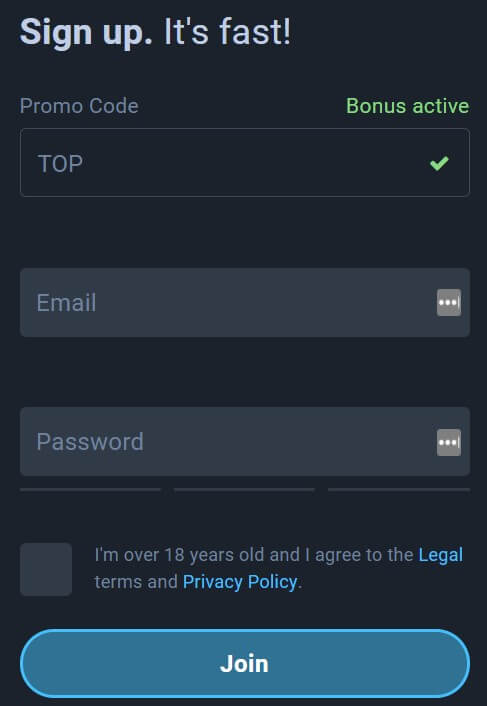Click the bold Sign up heading
The width and height of the screenshot is (487, 706).
(86, 32)
